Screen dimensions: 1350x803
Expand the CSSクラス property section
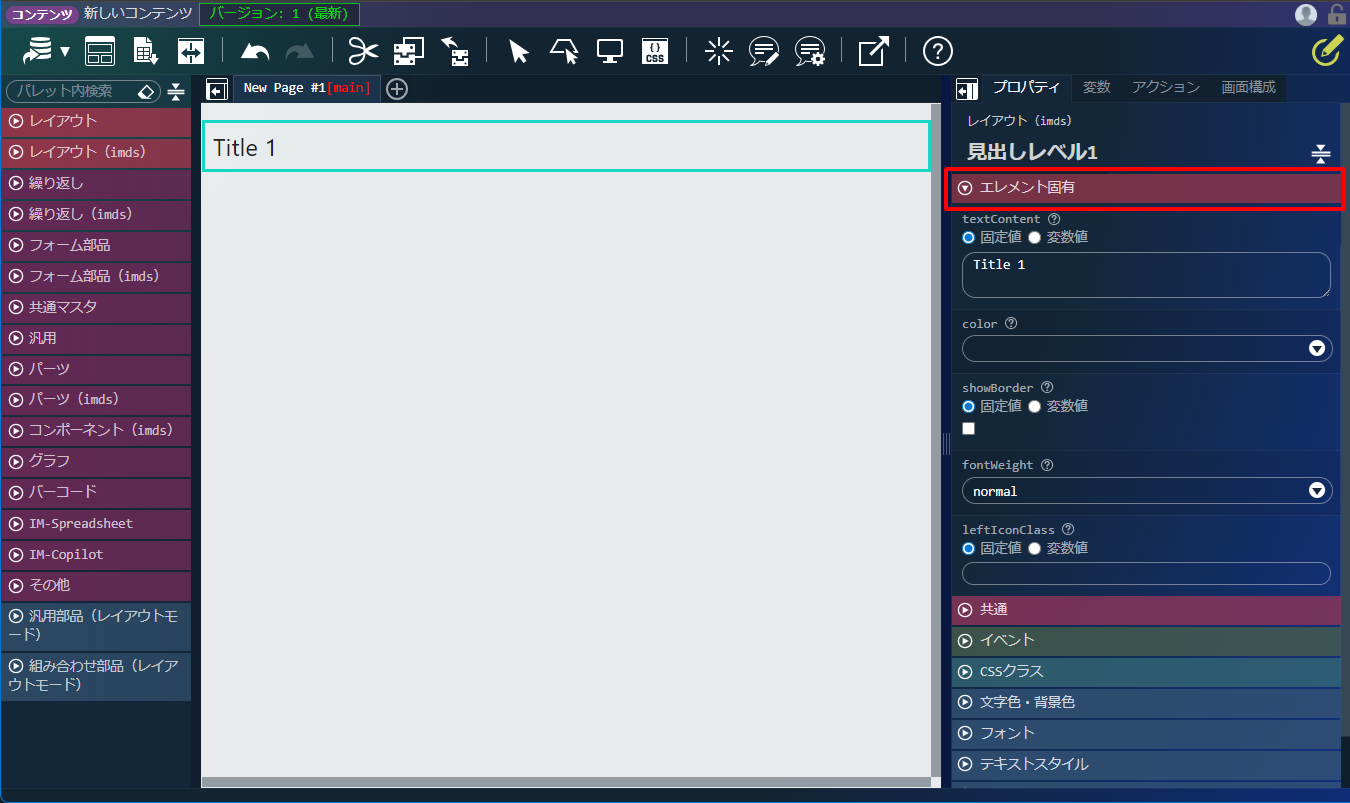click(1146, 672)
